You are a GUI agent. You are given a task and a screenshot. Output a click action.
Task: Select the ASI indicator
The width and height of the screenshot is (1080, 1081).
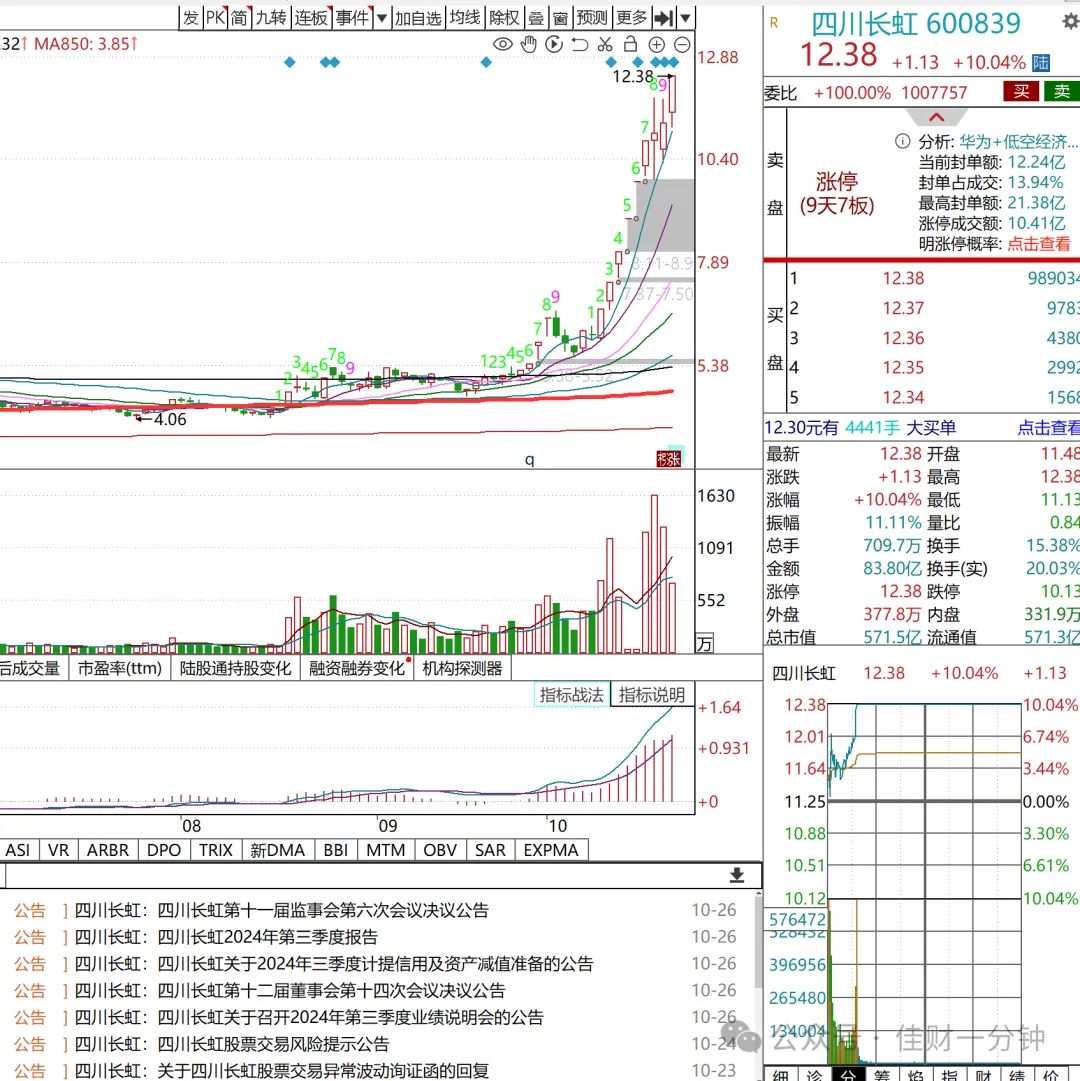[x=18, y=850]
